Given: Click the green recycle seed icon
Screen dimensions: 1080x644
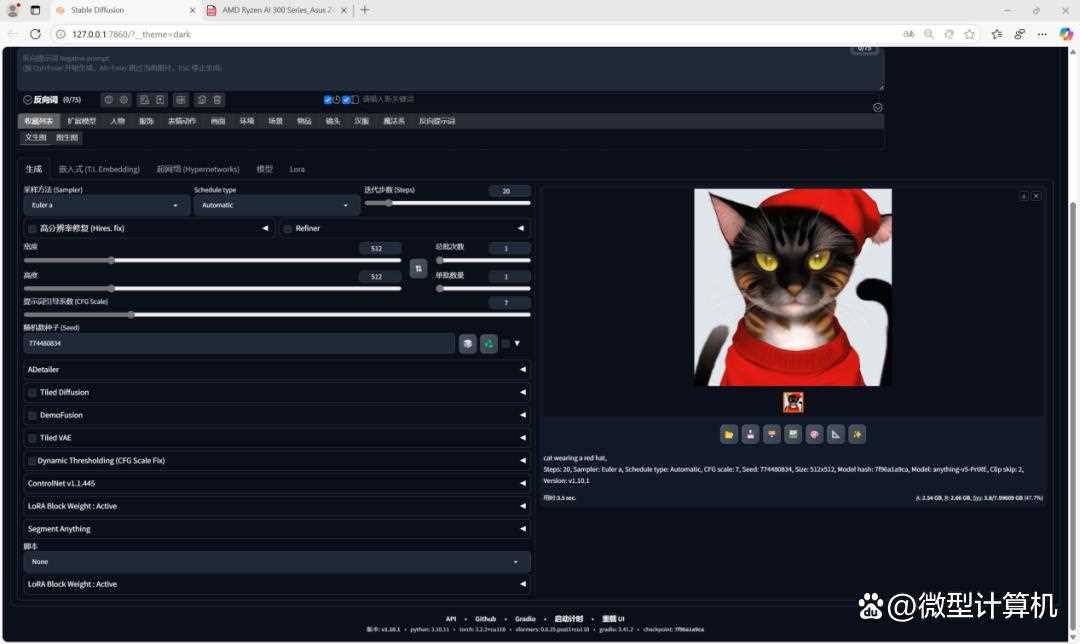Looking at the screenshot, I should coord(488,344).
